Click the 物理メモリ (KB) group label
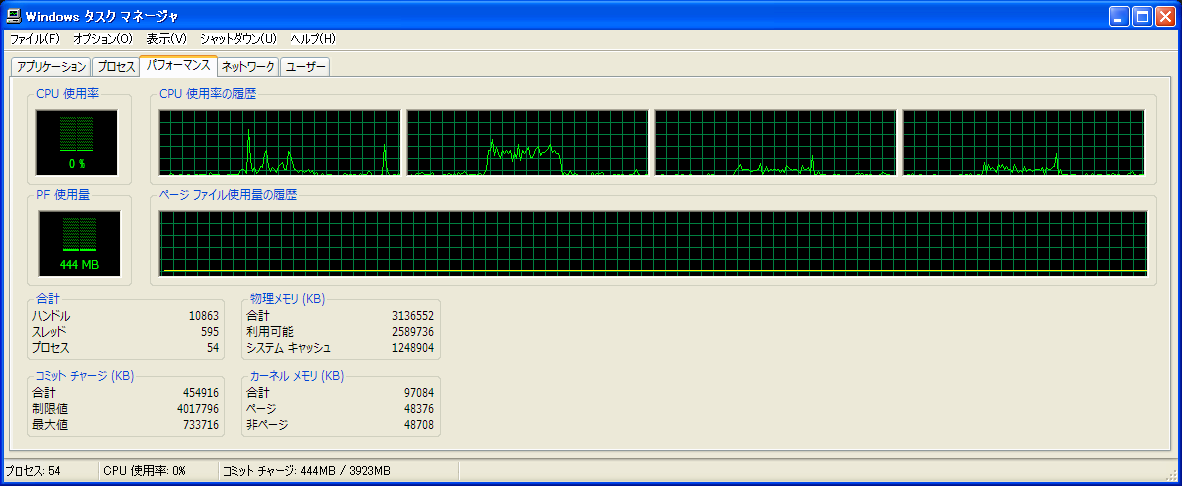The image size is (1182, 486). click(287, 299)
